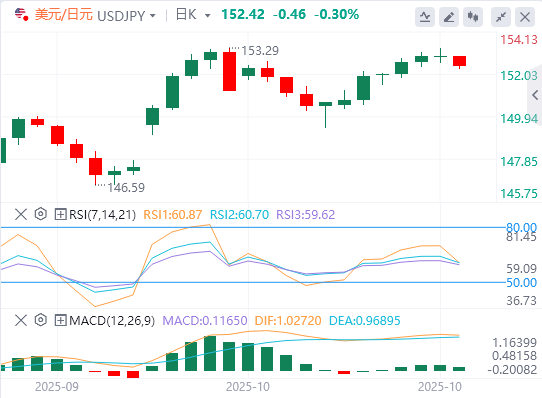Expand the MACD panel plus icon
The image size is (542, 398).
point(60,321)
